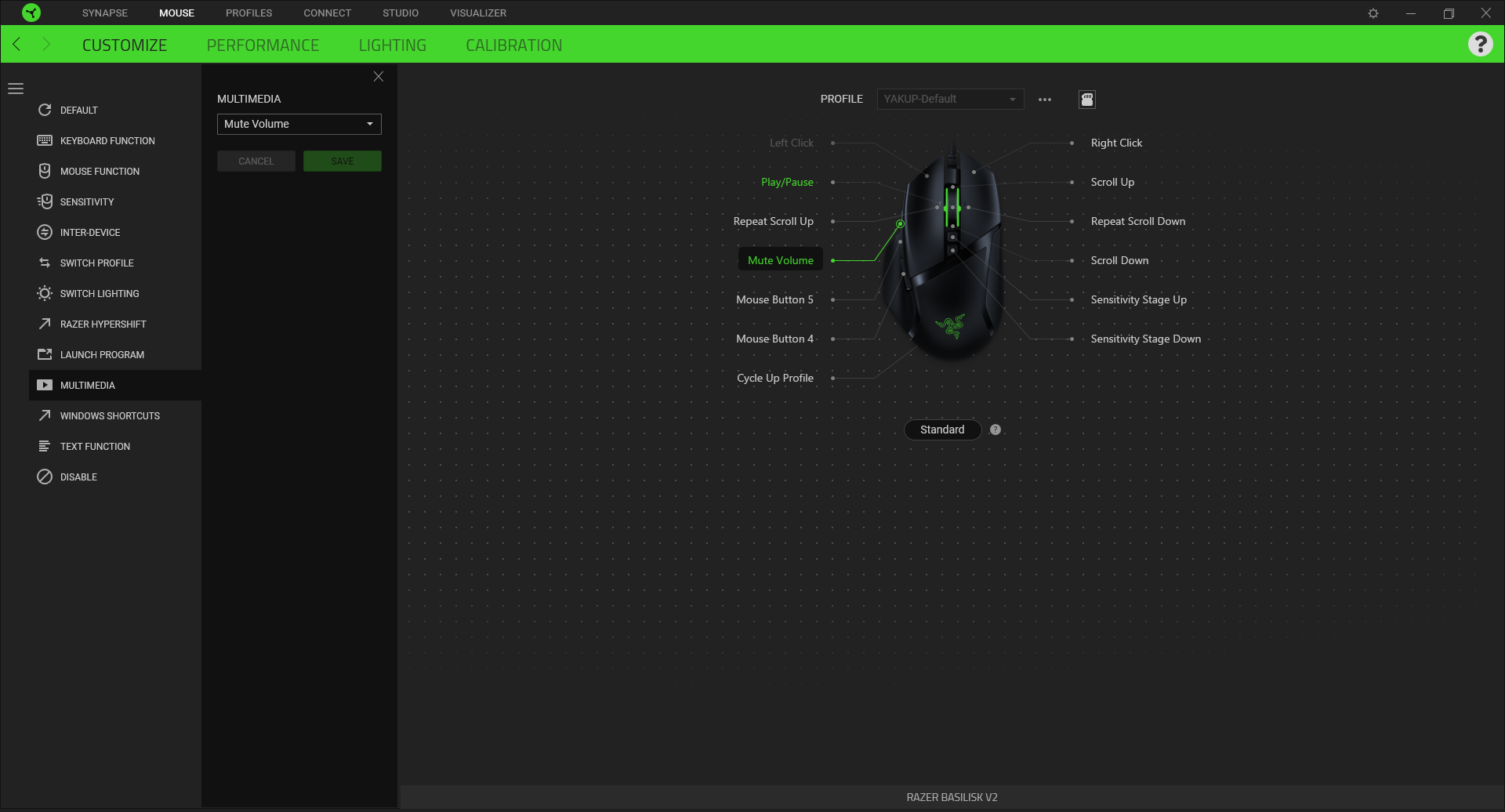Click the Disable circle-slash icon
This screenshot has width=1505, height=812.
click(x=45, y=477)
